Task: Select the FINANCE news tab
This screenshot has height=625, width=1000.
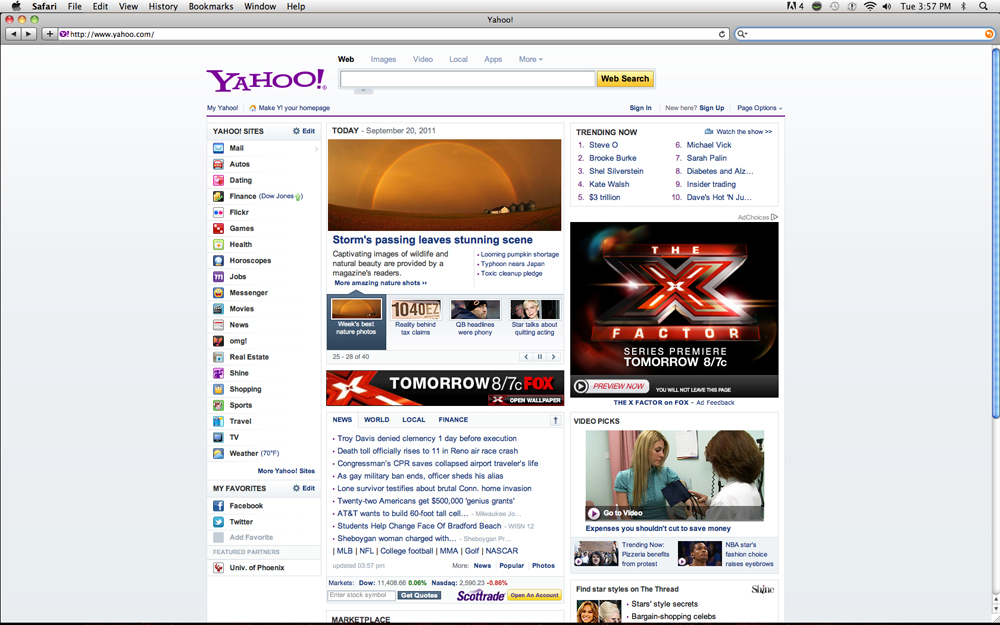Action: [x=453, y=420]
